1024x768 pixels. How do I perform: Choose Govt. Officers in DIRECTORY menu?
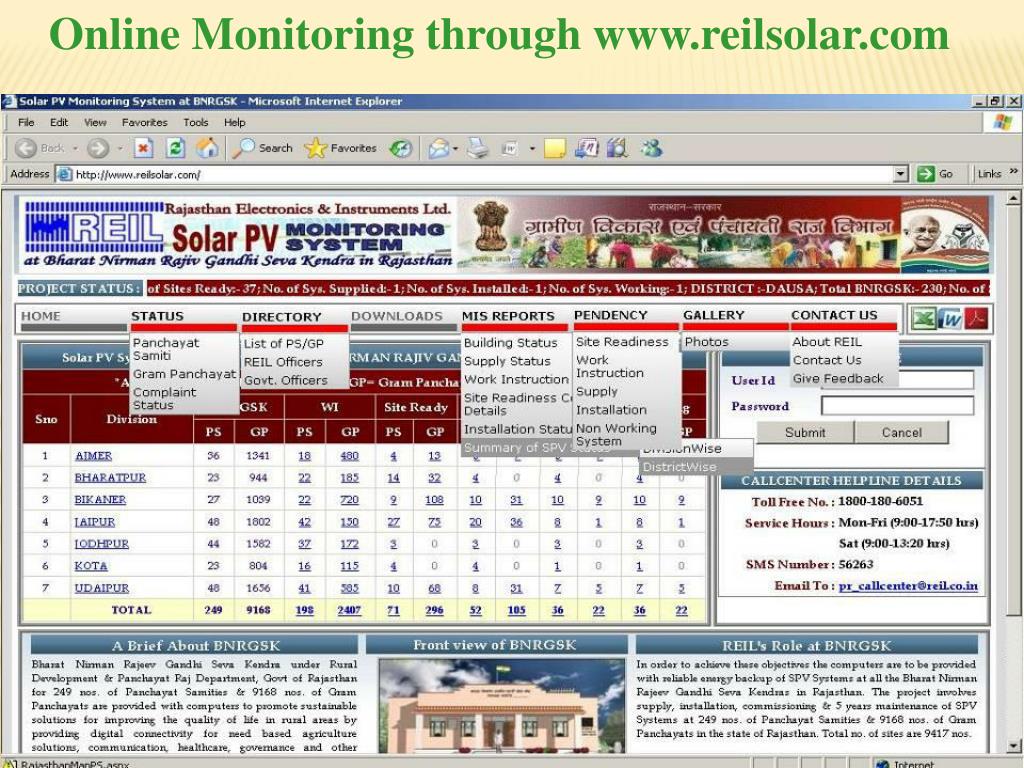point(285,380)
